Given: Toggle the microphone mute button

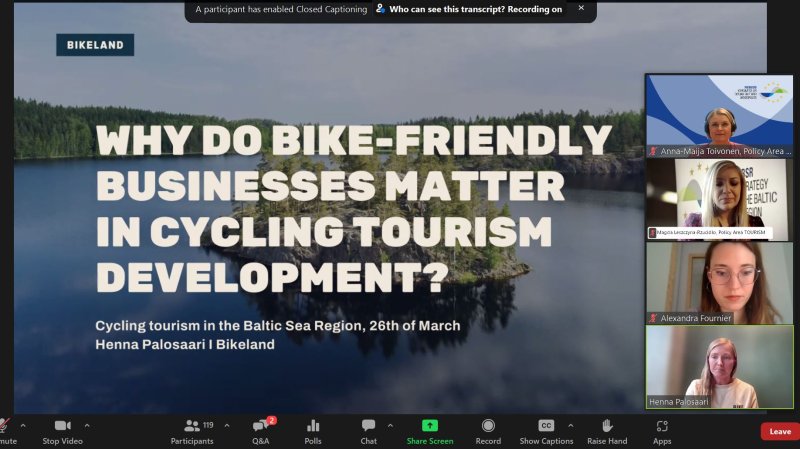Looking at the screenshot, I should point(5,430).
